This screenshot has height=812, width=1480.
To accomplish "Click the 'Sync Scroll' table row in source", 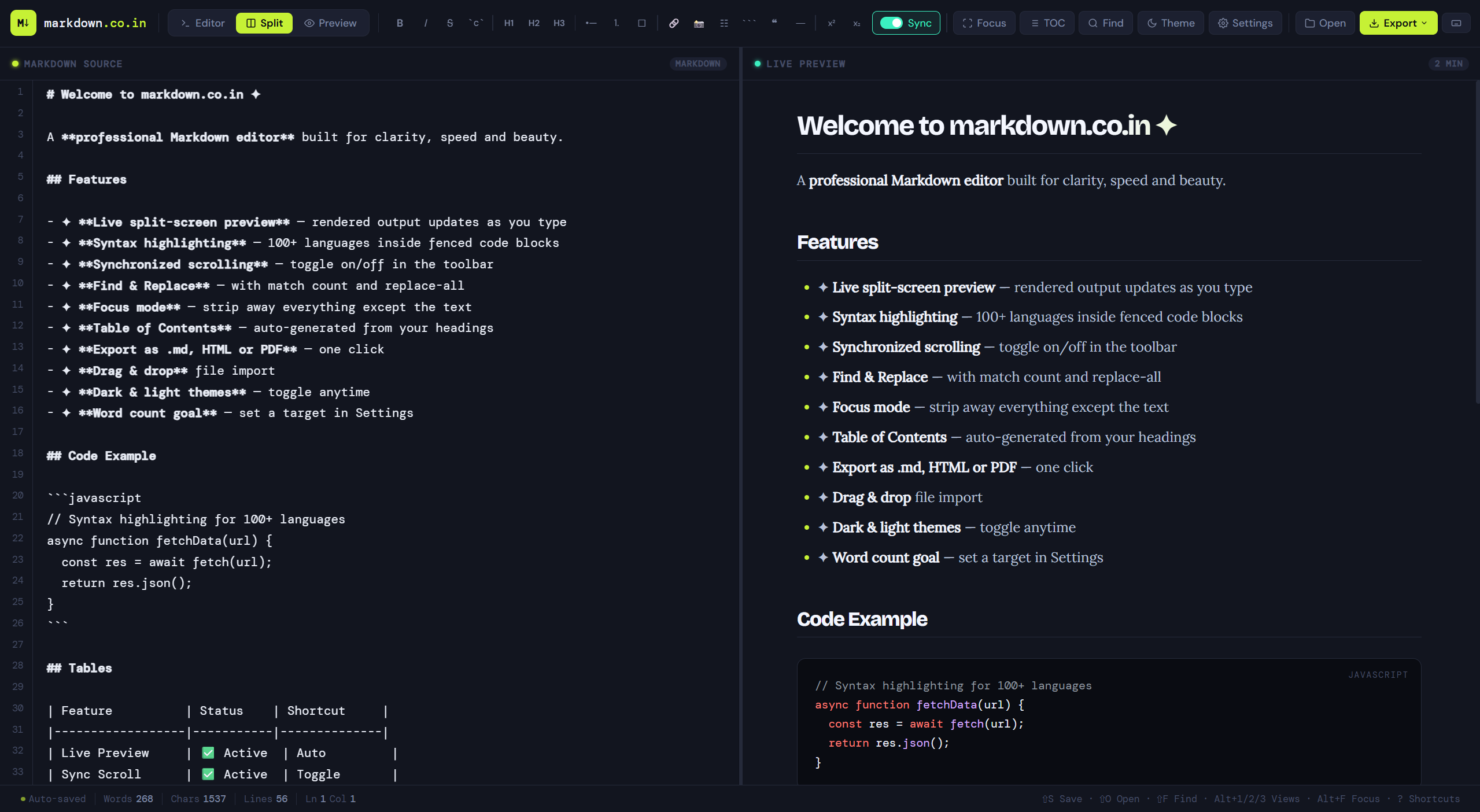I will point(223,774).
